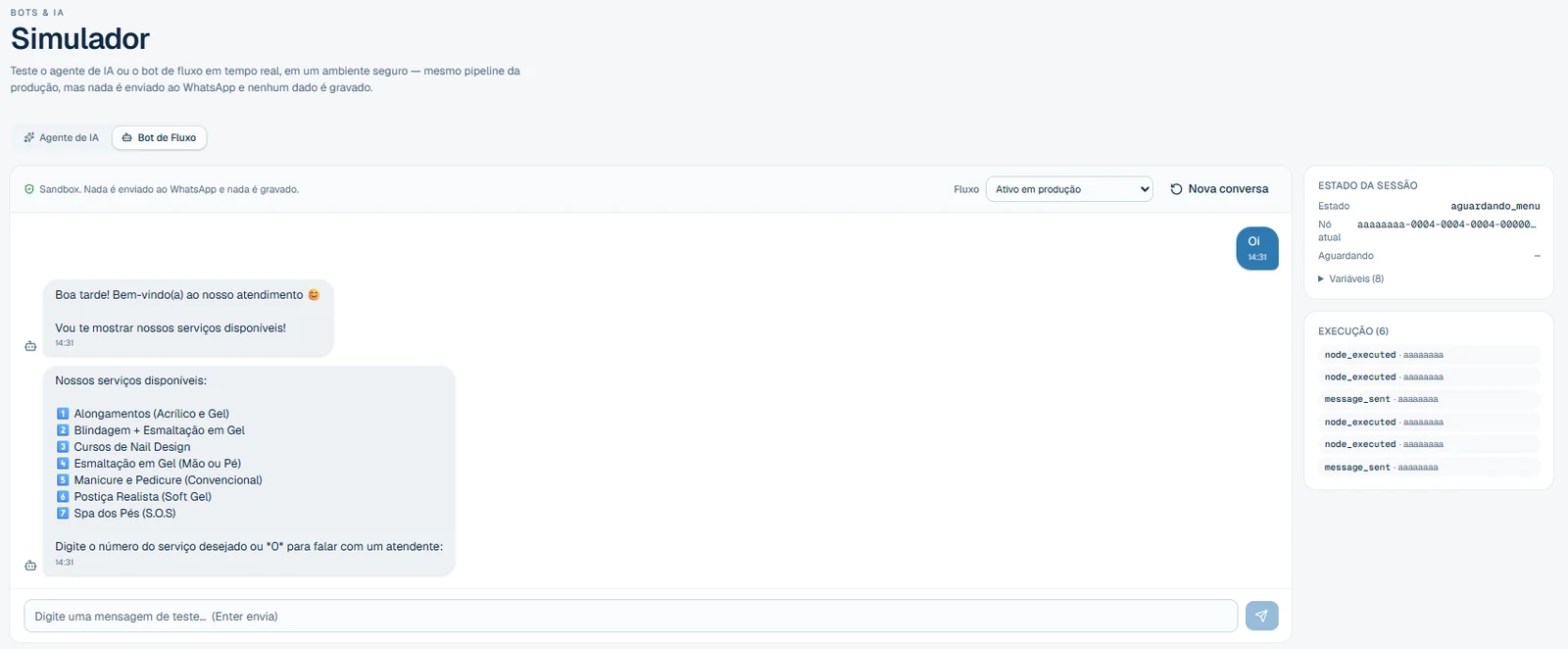
Task: Click the Nó atual ID value
Action: [x=1446, y=225]
